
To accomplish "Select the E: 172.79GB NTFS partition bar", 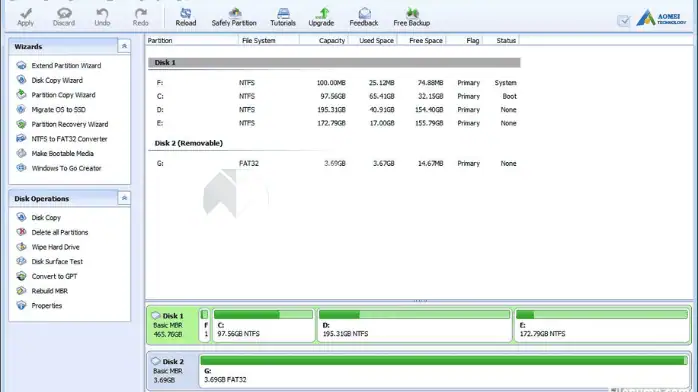I will point(602,325).
